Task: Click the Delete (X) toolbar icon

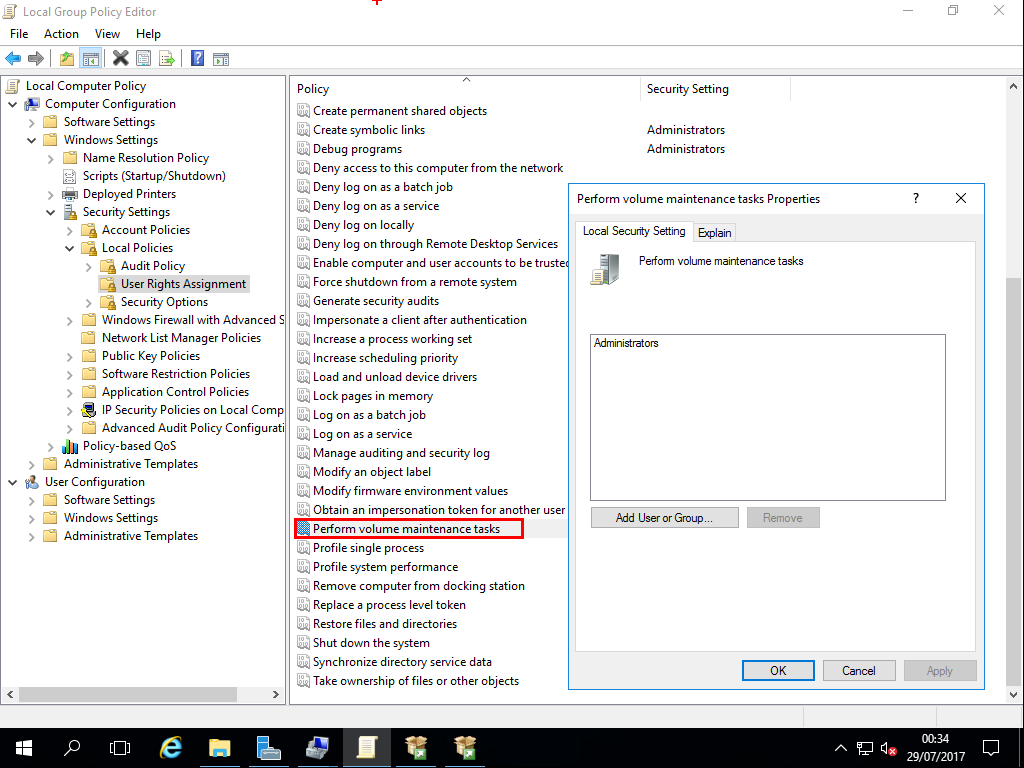Action: [x=121, y=58]
